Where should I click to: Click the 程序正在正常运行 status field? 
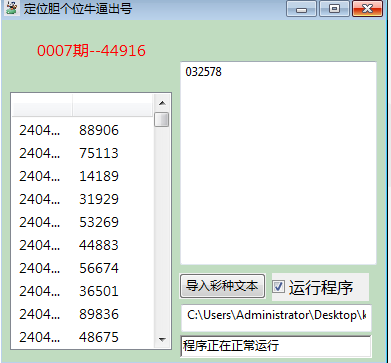(x=276, y=346)
